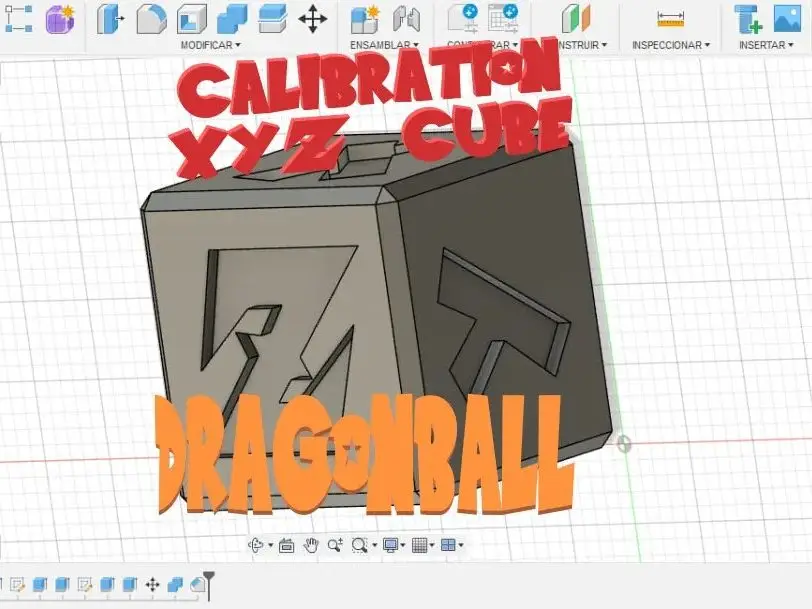
Task: Select the Measure tool
Action: coord(671,20)
